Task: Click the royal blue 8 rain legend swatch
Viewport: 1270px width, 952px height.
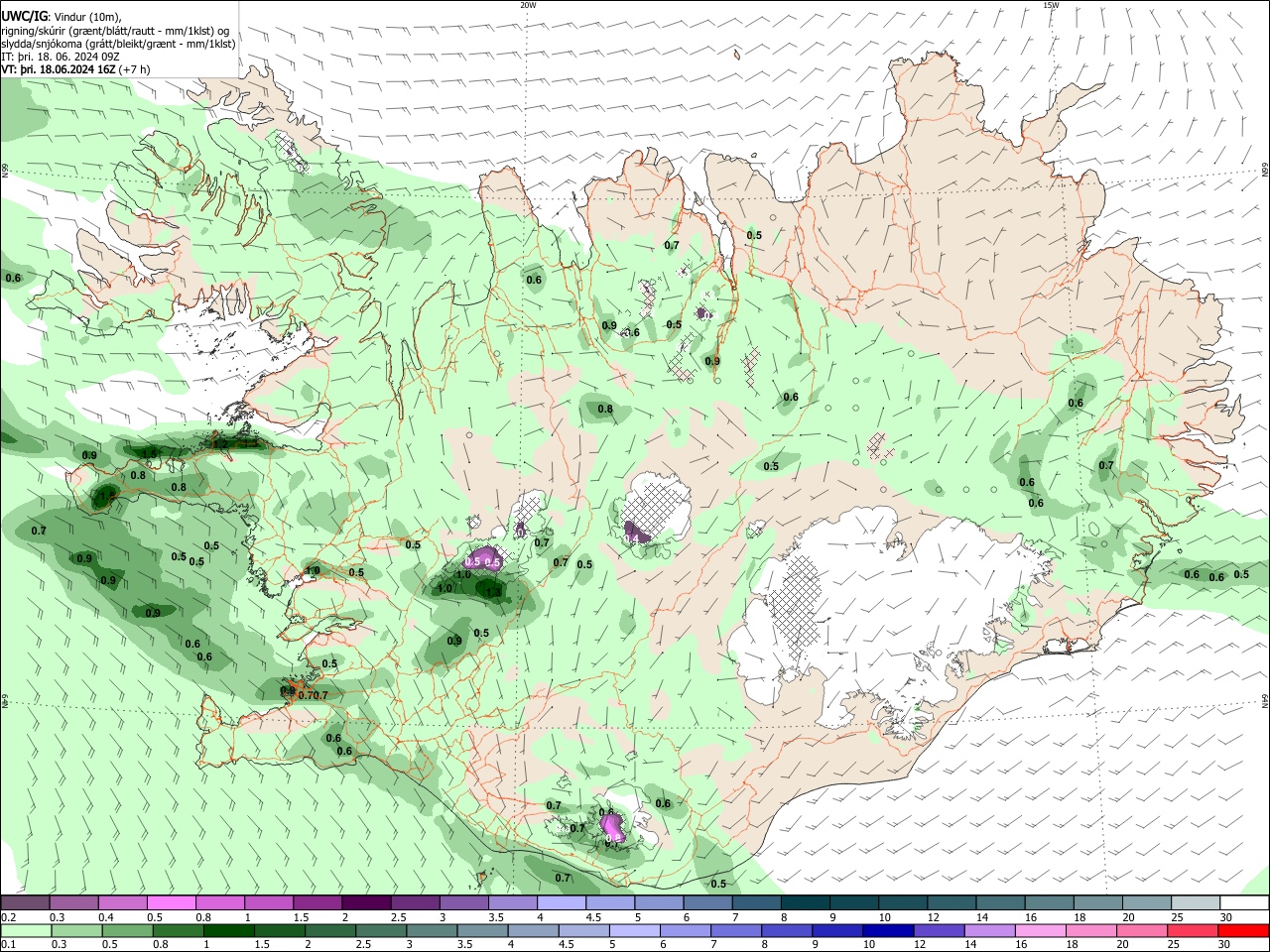Action: tap(787, 930)
